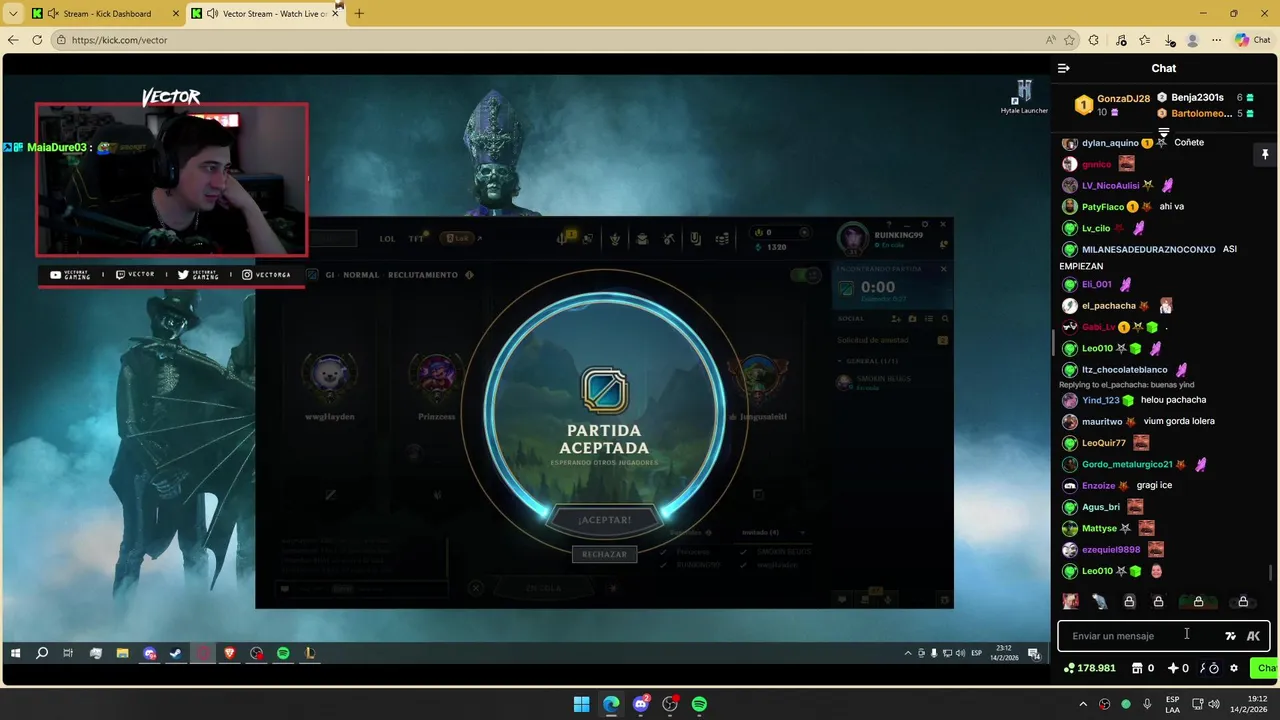
Task: Click Steam icon in streamed taskbar
Action: [175, 653]
